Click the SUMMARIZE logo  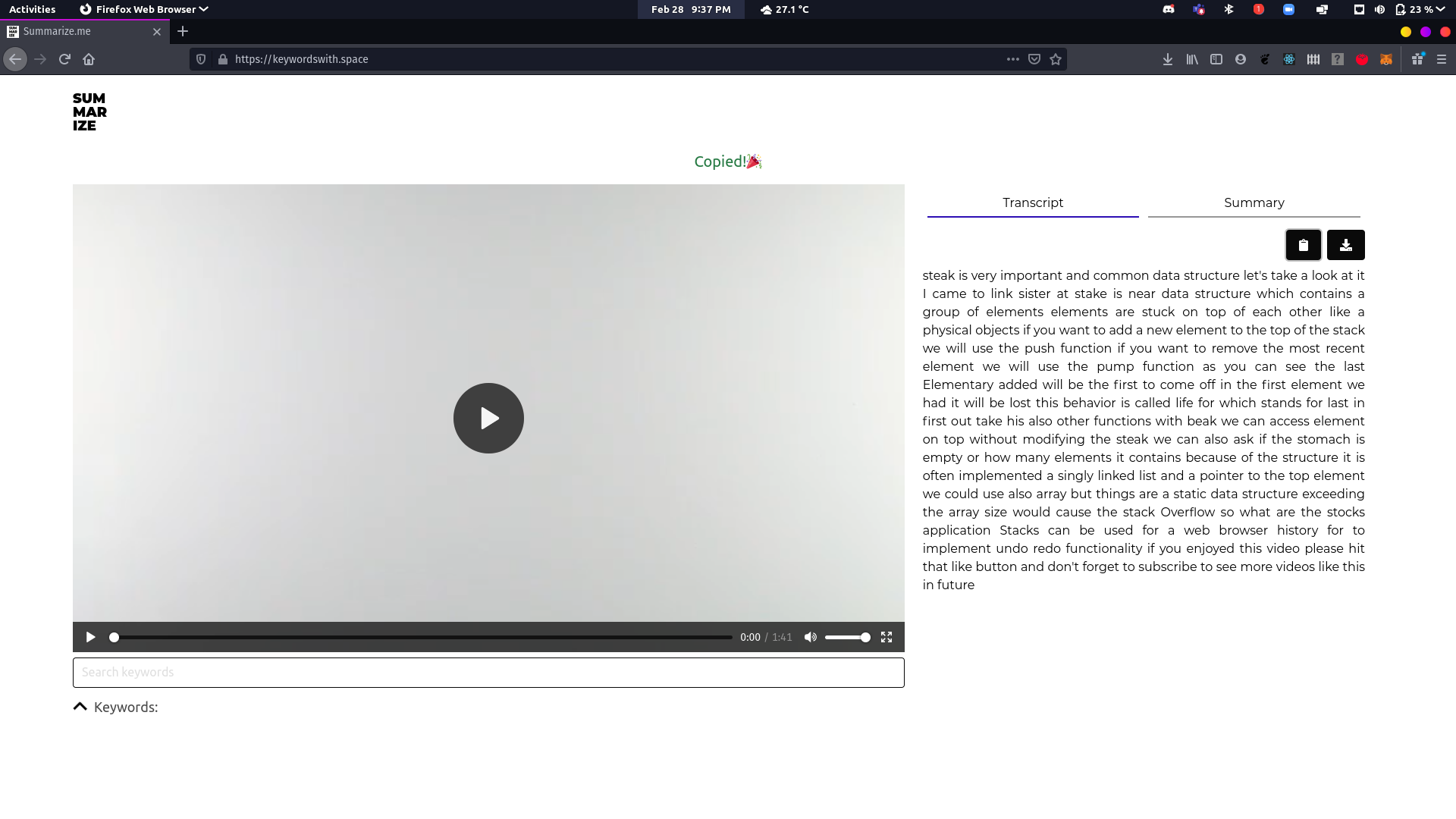click(89, 112)
